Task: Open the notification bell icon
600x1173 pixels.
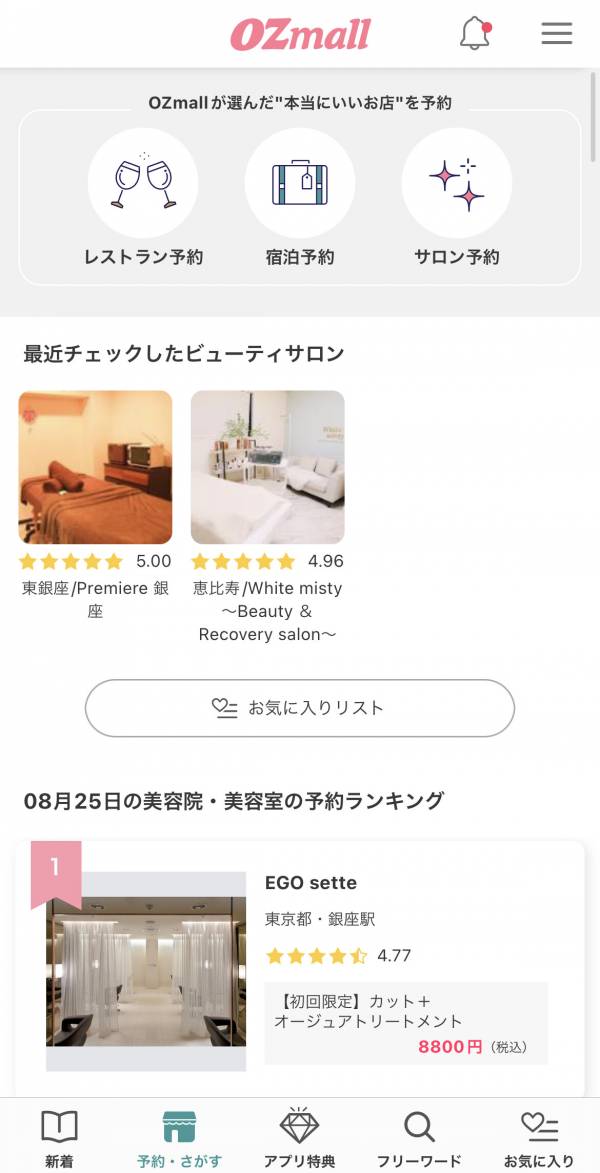Action: coord(475,34)
